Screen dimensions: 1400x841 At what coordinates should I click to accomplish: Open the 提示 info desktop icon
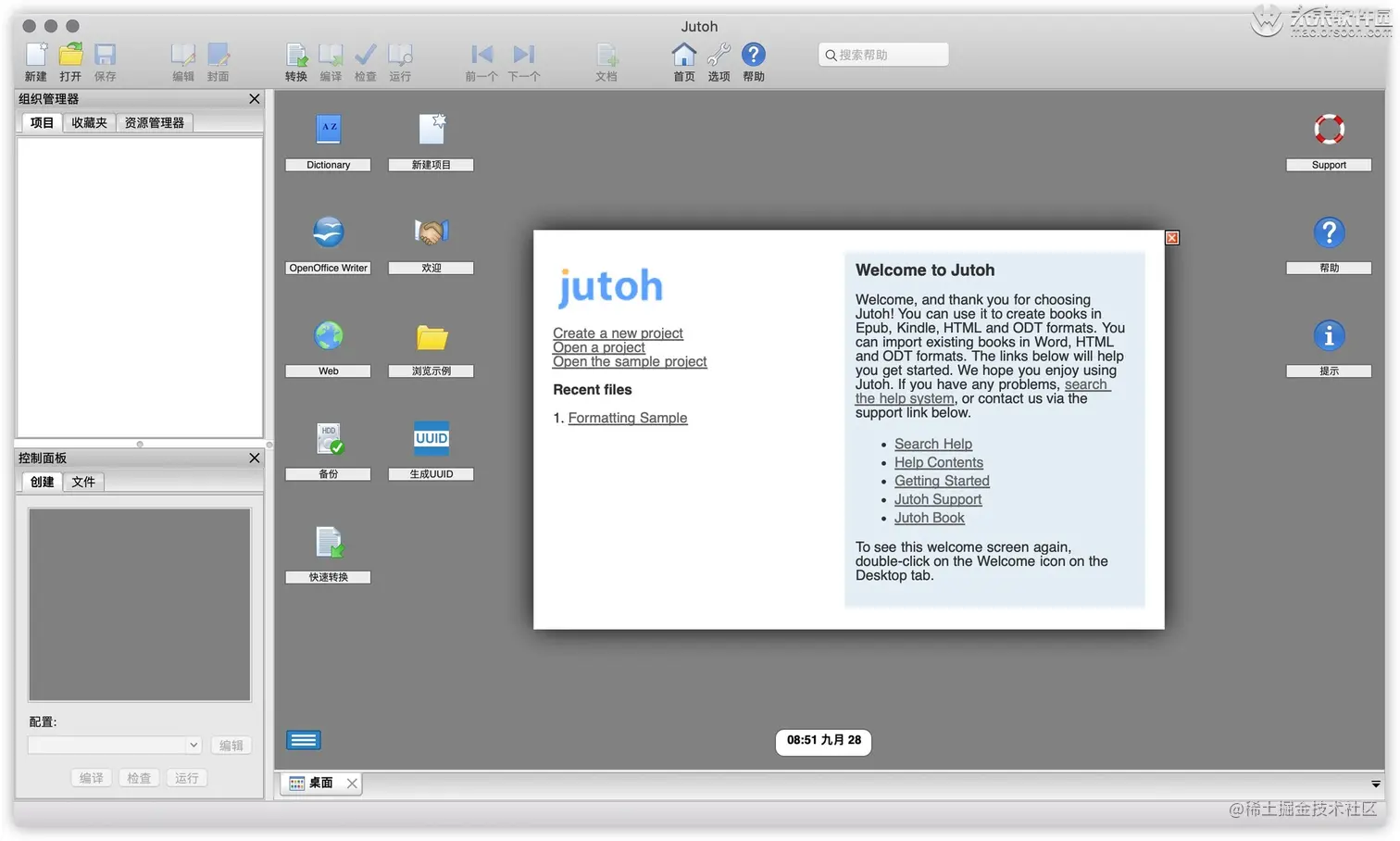tap(1329, 335)
